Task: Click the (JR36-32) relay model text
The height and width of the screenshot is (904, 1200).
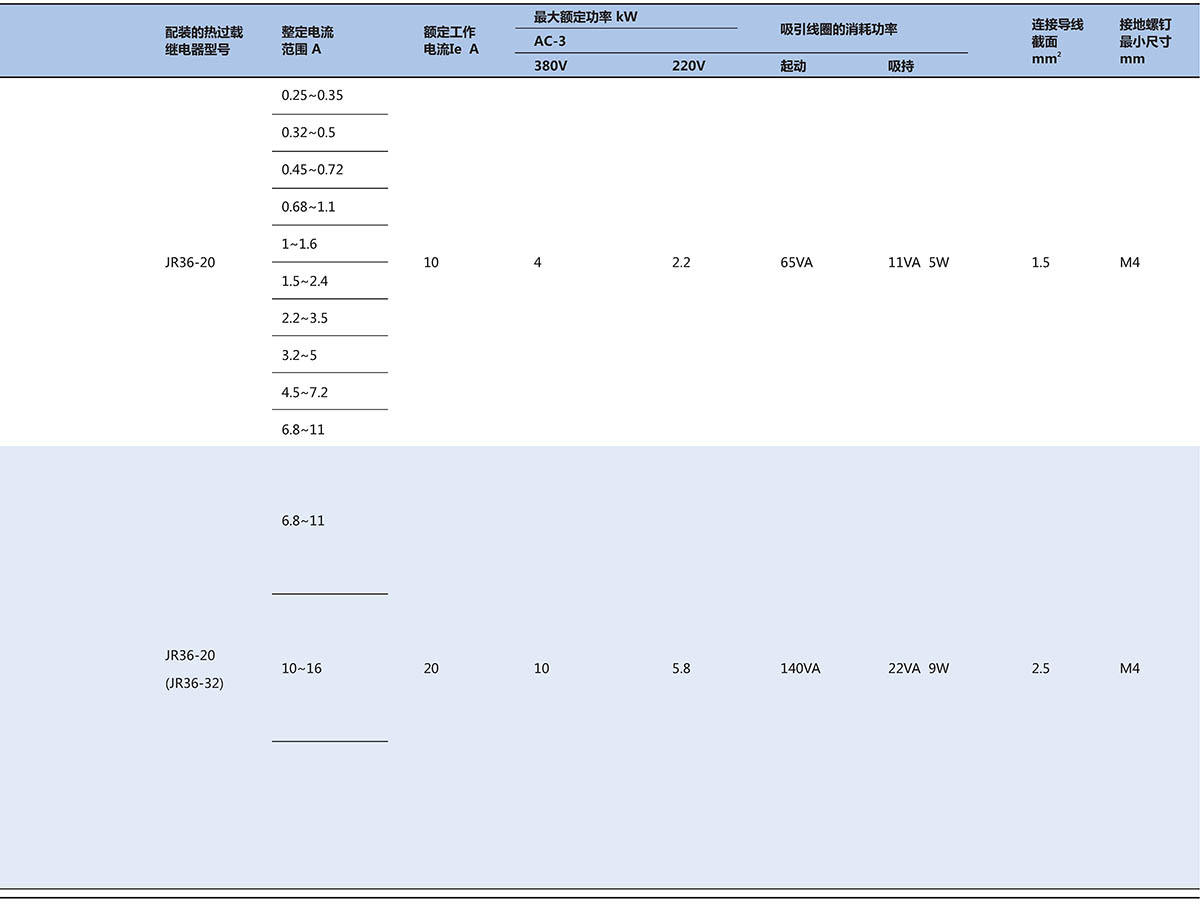Action: coord(195,684)
